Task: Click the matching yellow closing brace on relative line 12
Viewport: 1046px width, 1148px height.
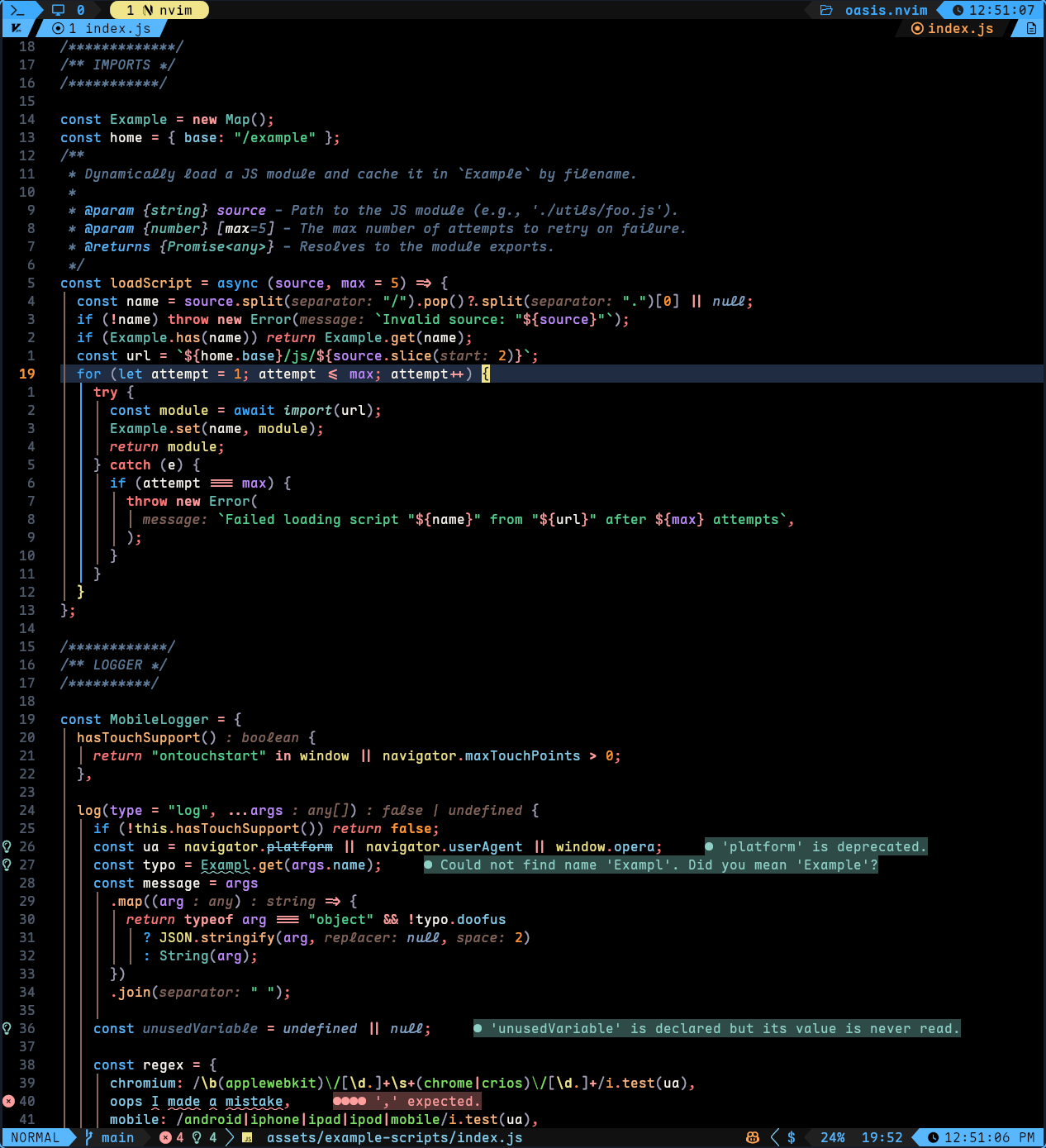Action: click(x=81, y=592)
